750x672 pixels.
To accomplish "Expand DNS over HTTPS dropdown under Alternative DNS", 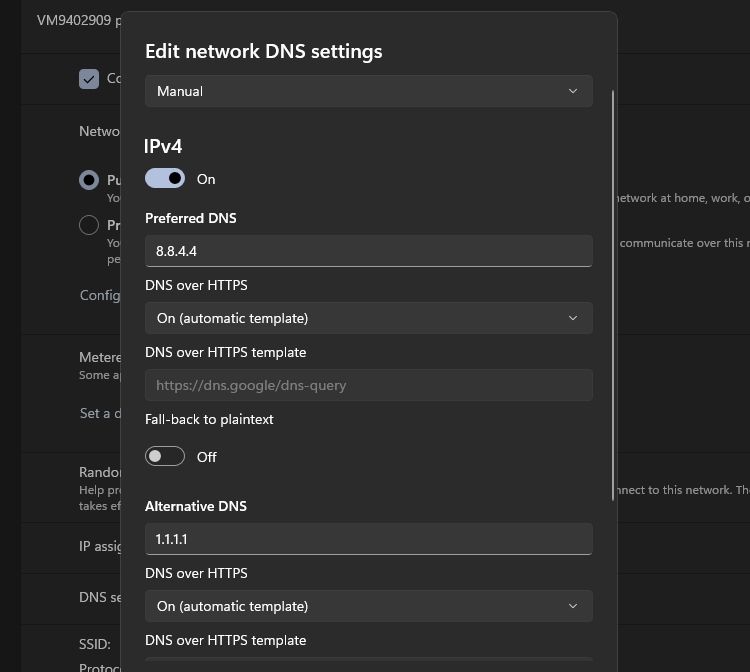I will [x=367, y=606].
